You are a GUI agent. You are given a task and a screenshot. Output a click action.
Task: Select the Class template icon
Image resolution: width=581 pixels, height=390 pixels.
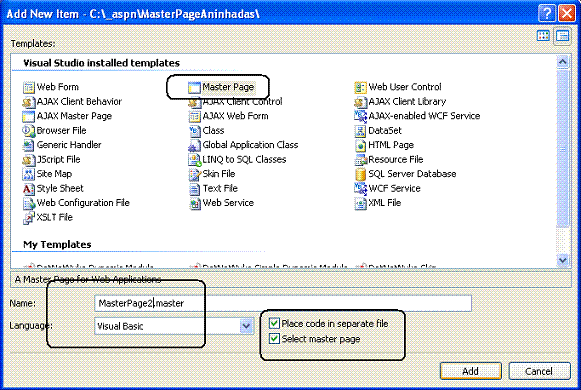(194, 131)
